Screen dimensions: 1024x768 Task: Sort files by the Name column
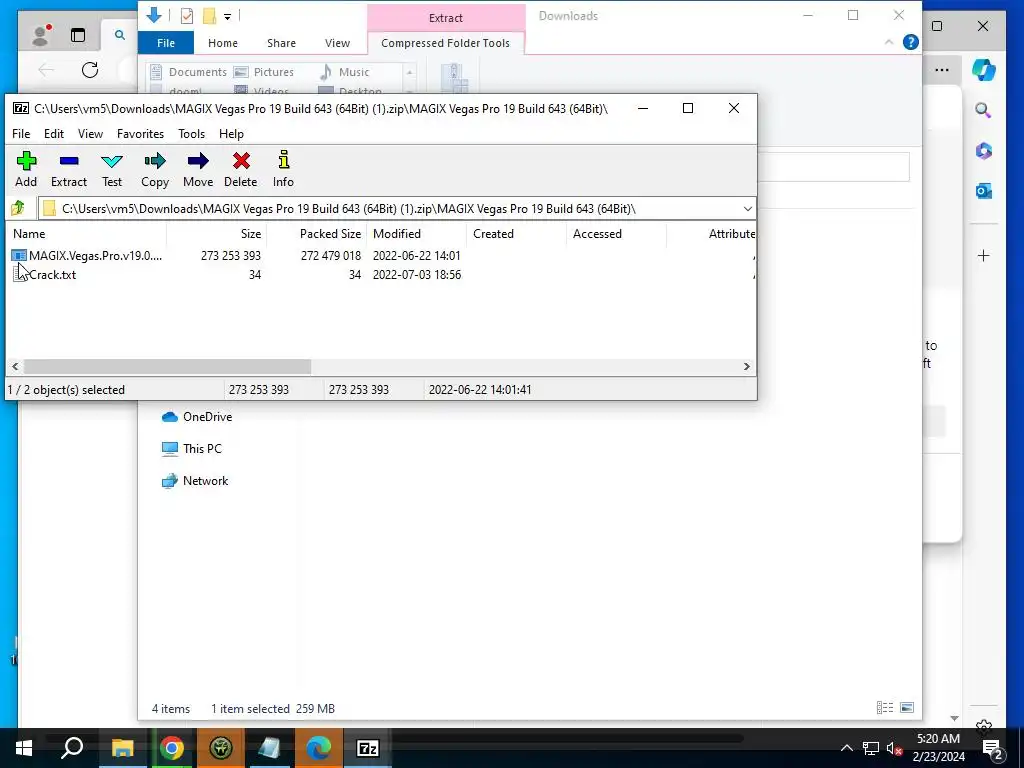click(x=87, y=234)
